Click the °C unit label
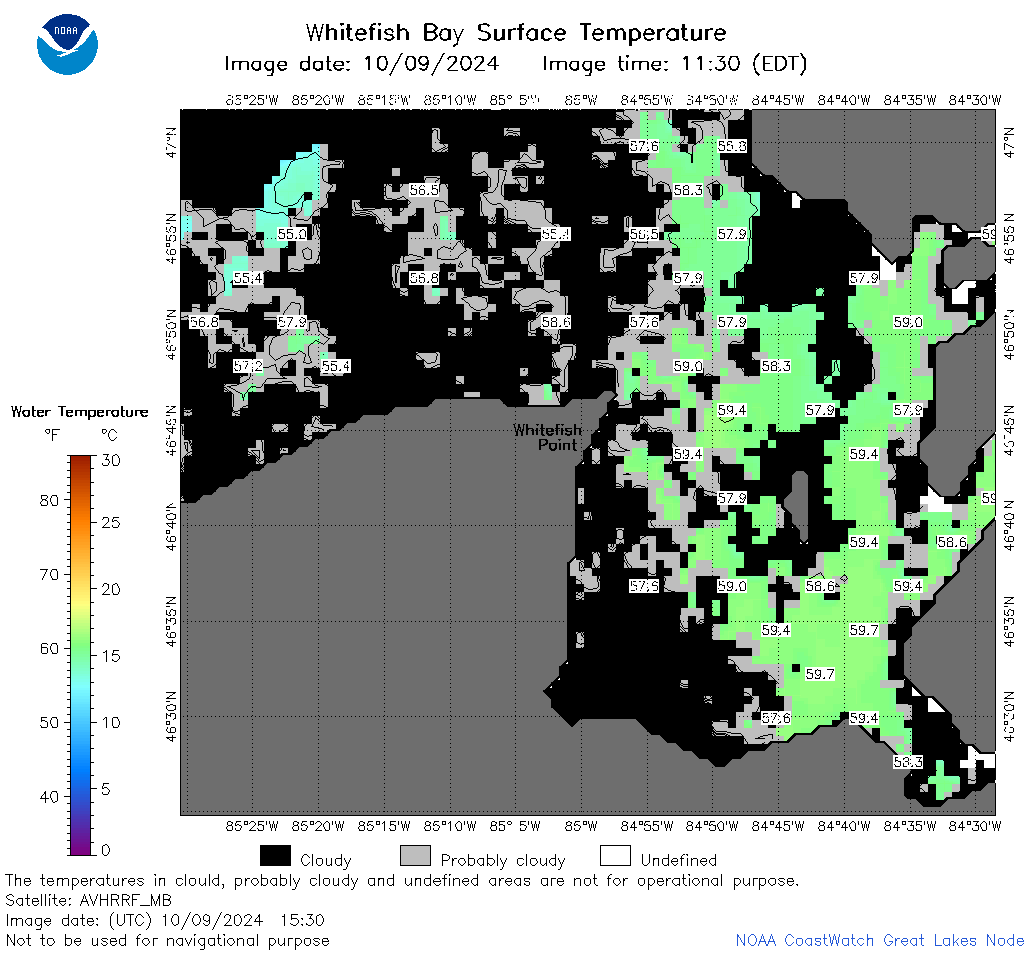This screenshot has width=1035, height=956. pyautogui.click(x=109, y=435)
